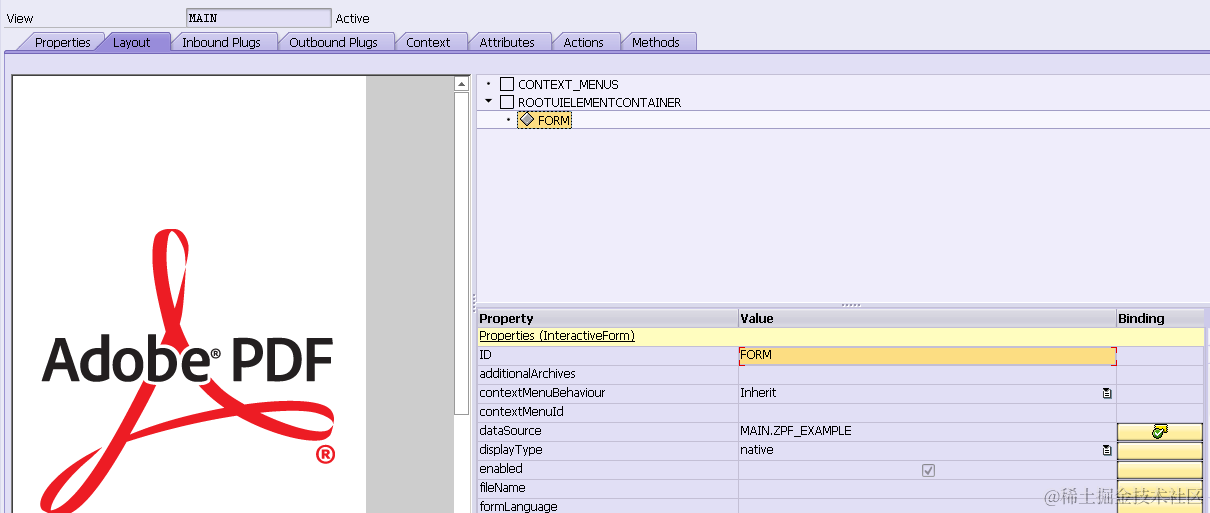Collapse the ROOTUIELEMENTCONTAINER tree node
The image size is (1210, 513).
click(x=488, y=102)
